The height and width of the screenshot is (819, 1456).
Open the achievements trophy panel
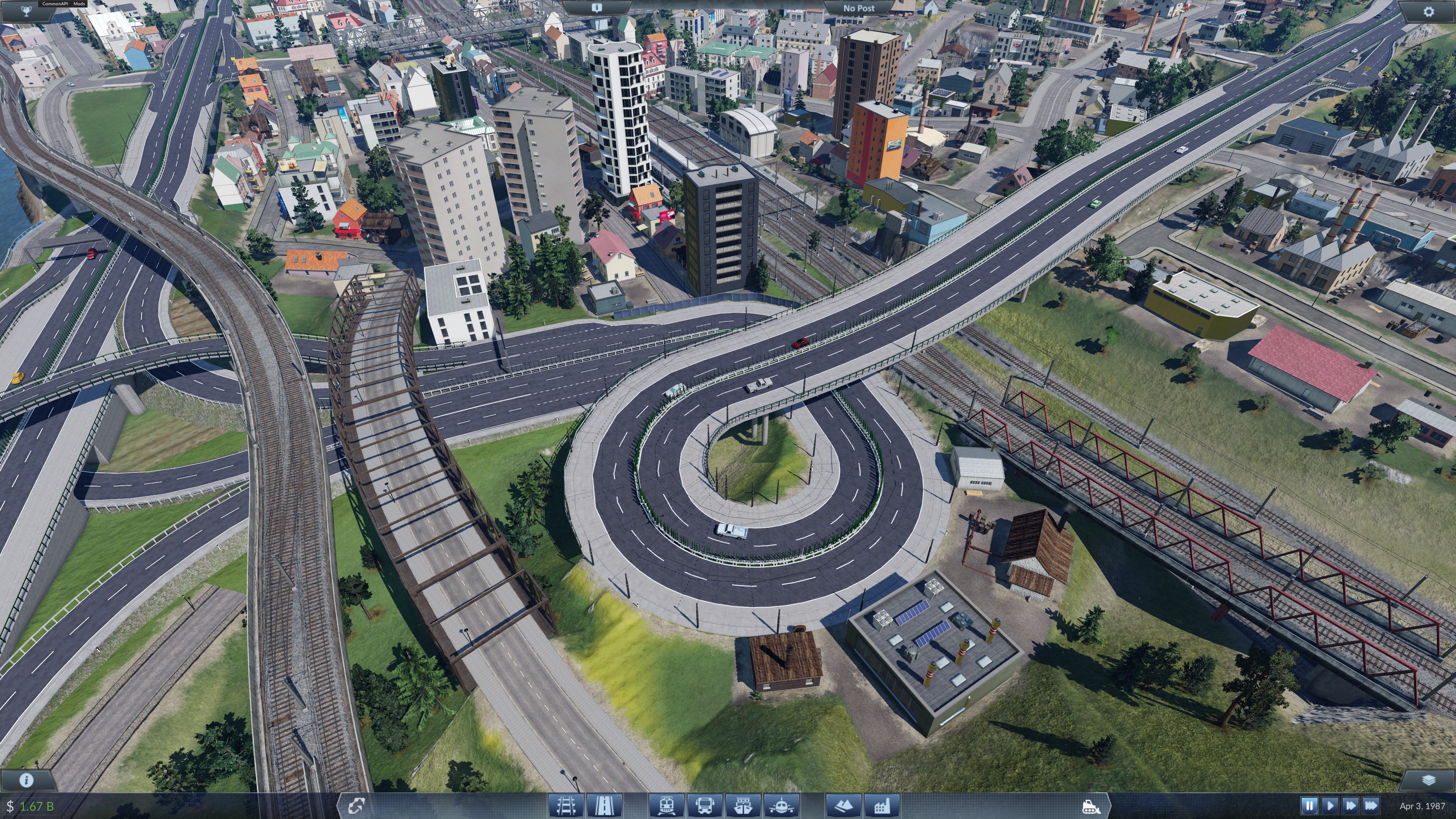pos(26,11)
